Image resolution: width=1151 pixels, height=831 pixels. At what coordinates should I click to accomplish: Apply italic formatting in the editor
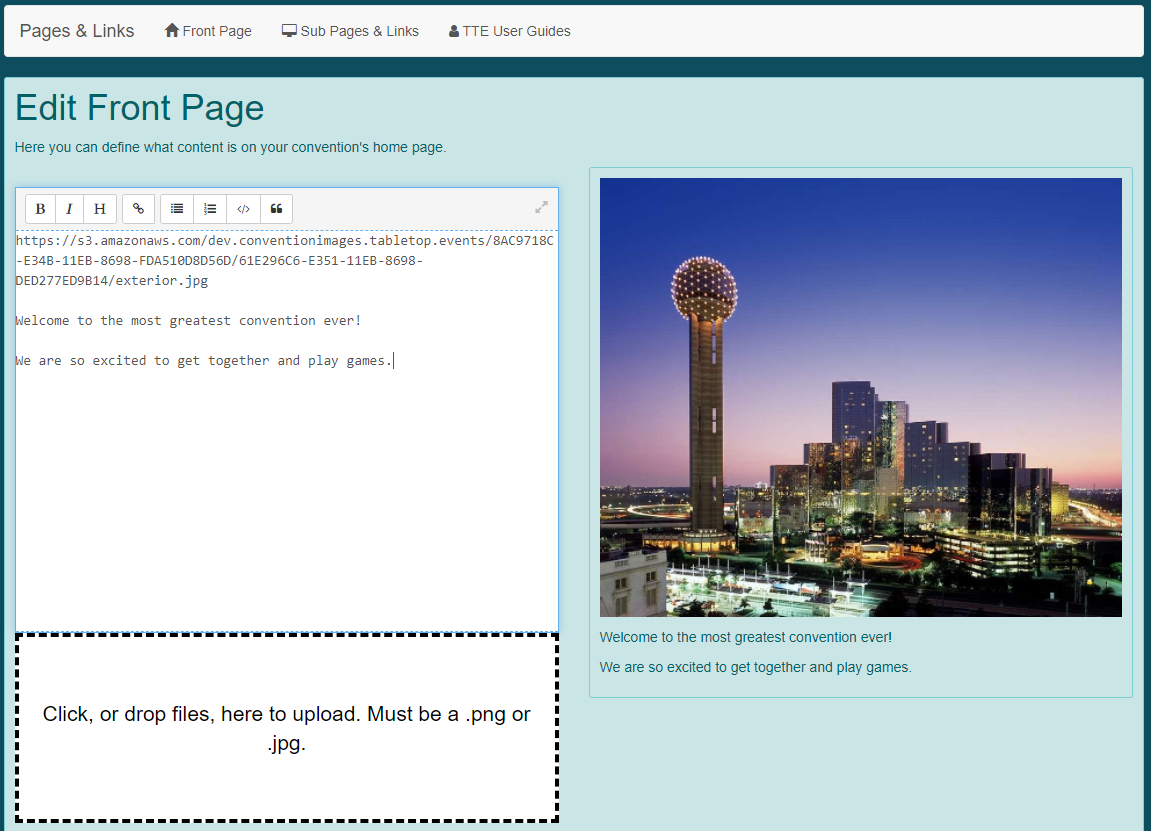[69, 209]
